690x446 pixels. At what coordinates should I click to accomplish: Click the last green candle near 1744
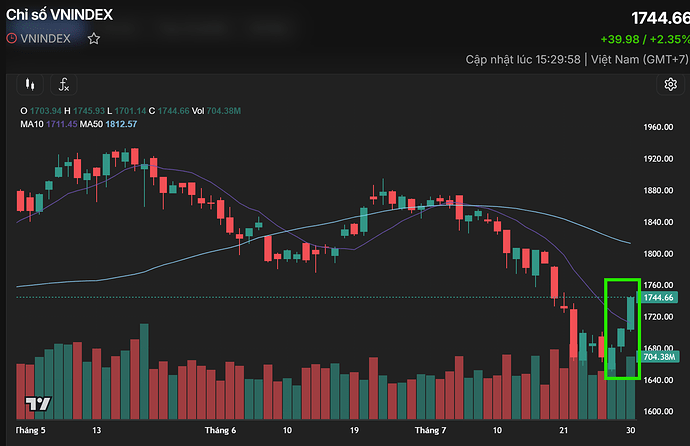pyautogui.click(x=631, y=314)
